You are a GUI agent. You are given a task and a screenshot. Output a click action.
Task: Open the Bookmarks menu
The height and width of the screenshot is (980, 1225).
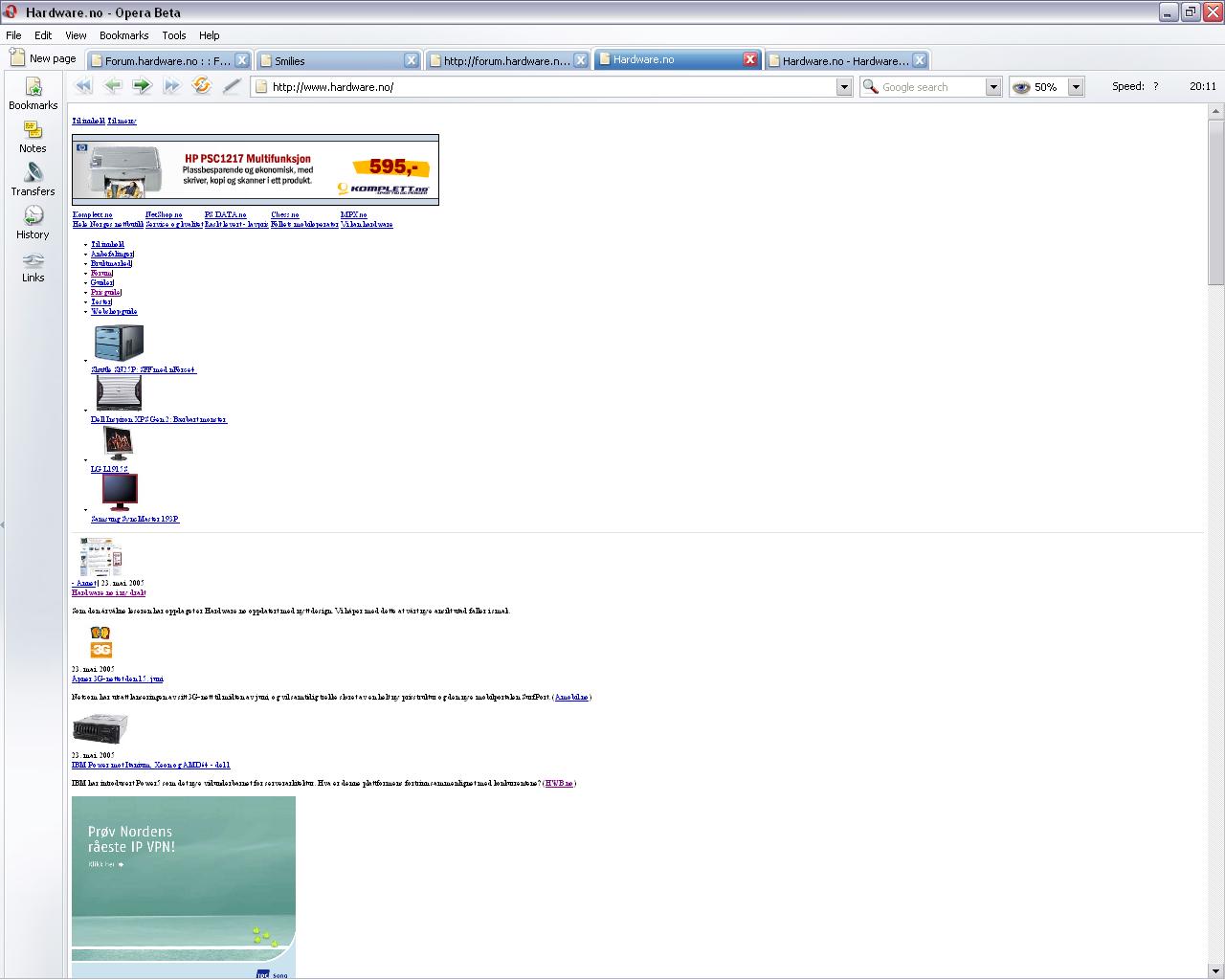point(124,35)
